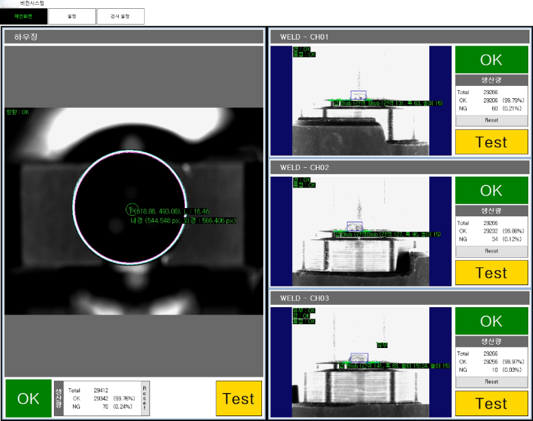Click the OK status indicator for WELD - CH03
The image size is (533, 421).
tap(491, 321)
